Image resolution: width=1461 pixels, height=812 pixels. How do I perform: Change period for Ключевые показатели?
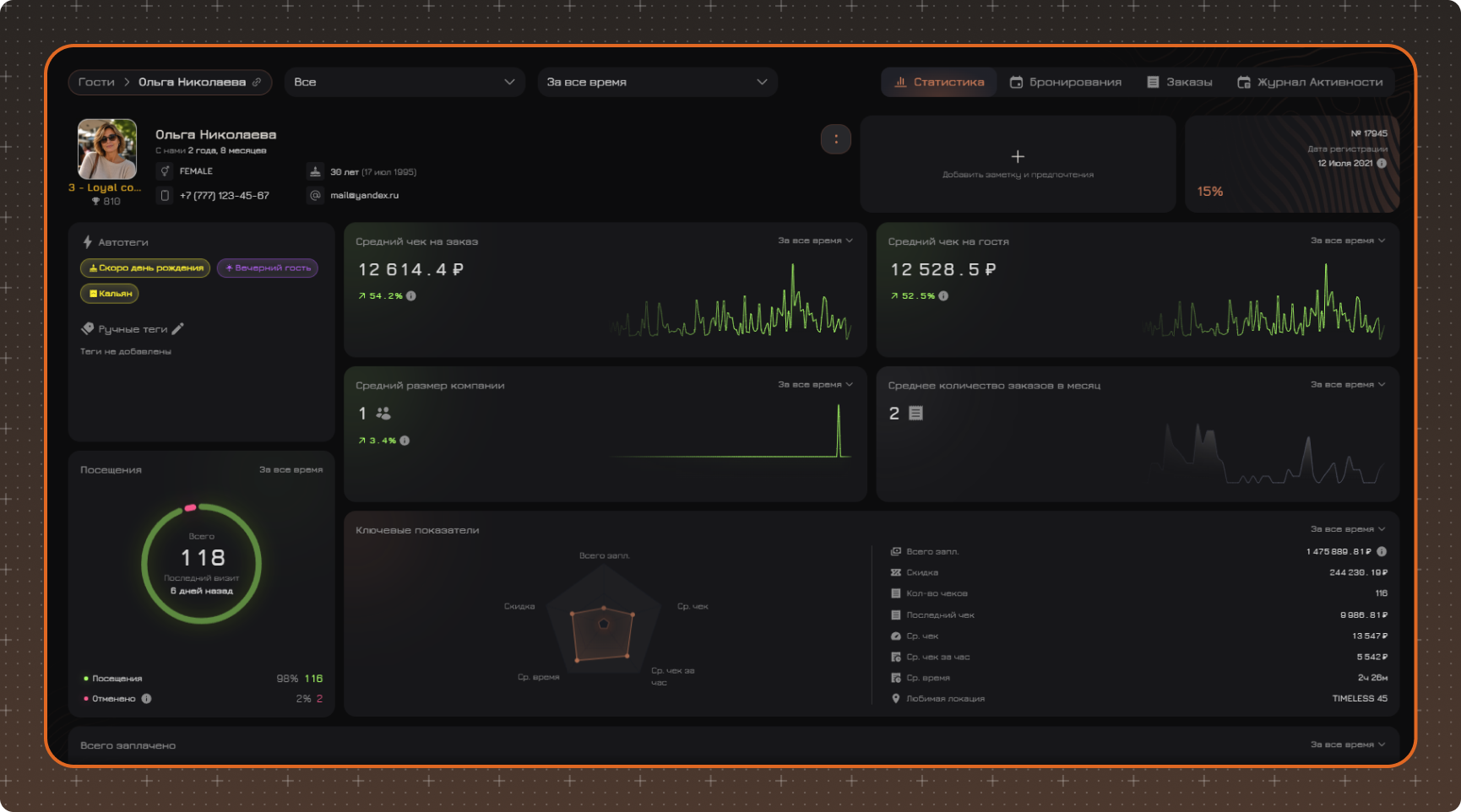(1348, 529)
